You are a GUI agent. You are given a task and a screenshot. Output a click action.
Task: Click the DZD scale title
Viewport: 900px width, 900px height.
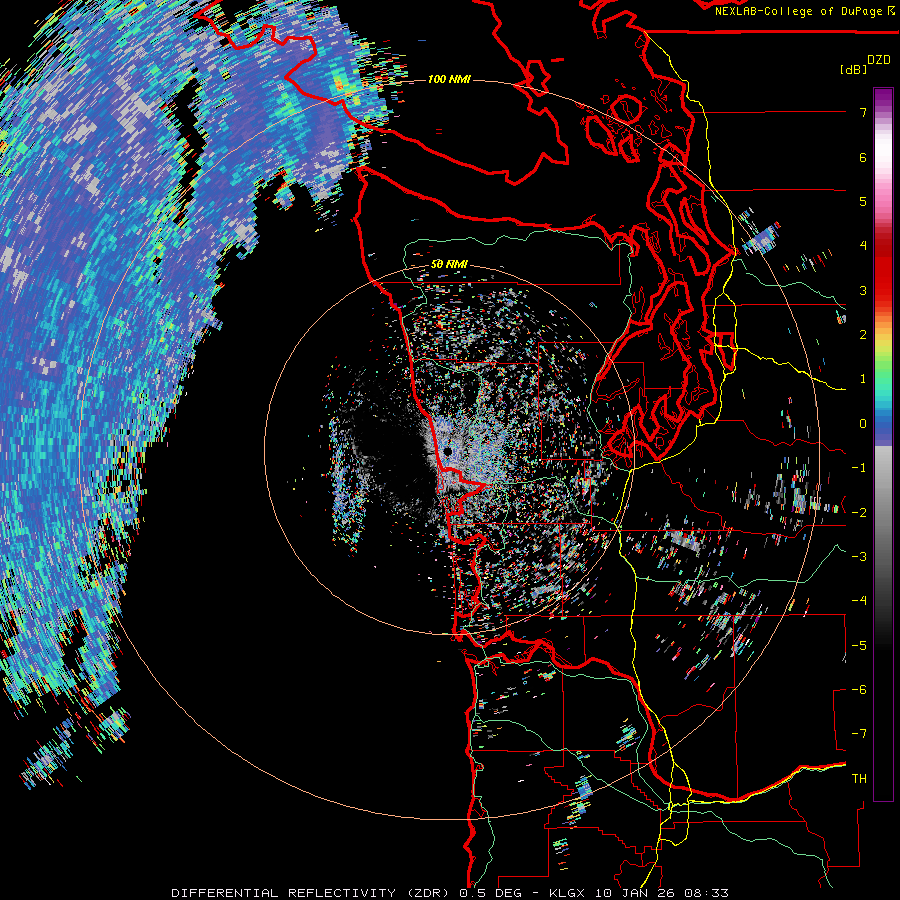(x=879, y=60)
